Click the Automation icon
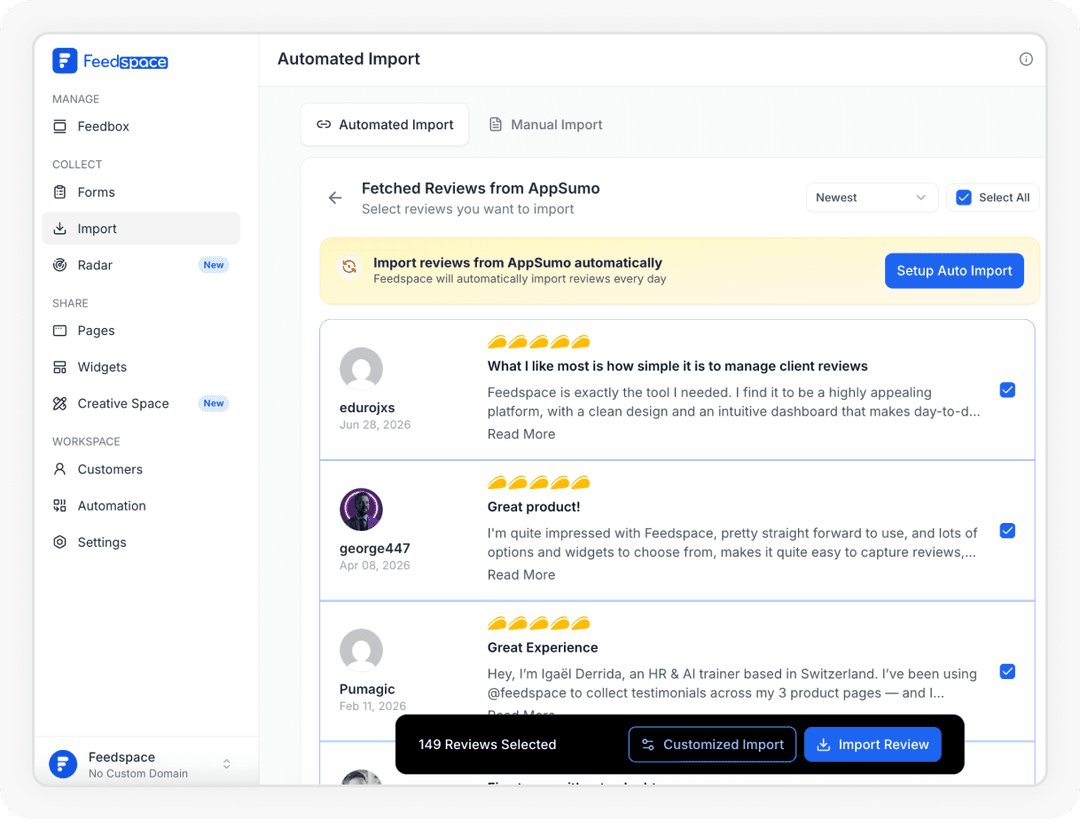This screenshot has height=819, width=1080. (60, 506)
